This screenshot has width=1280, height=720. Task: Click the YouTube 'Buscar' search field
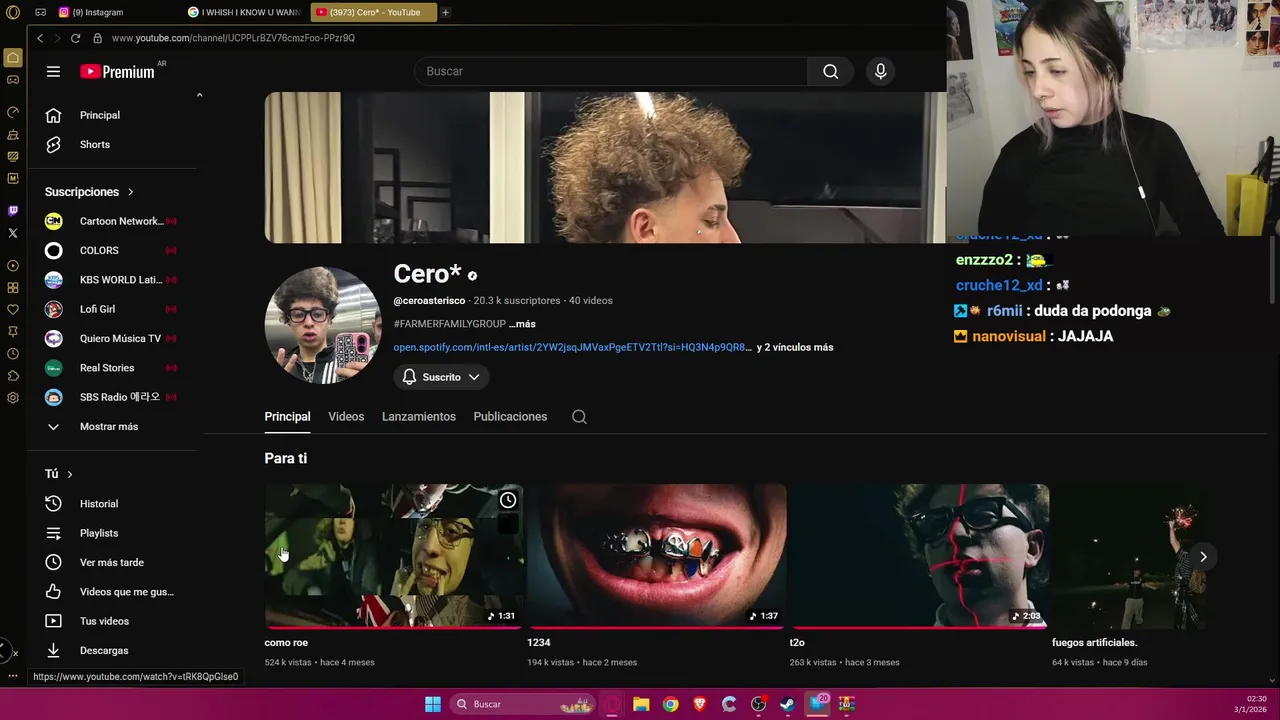pos(610,71)
